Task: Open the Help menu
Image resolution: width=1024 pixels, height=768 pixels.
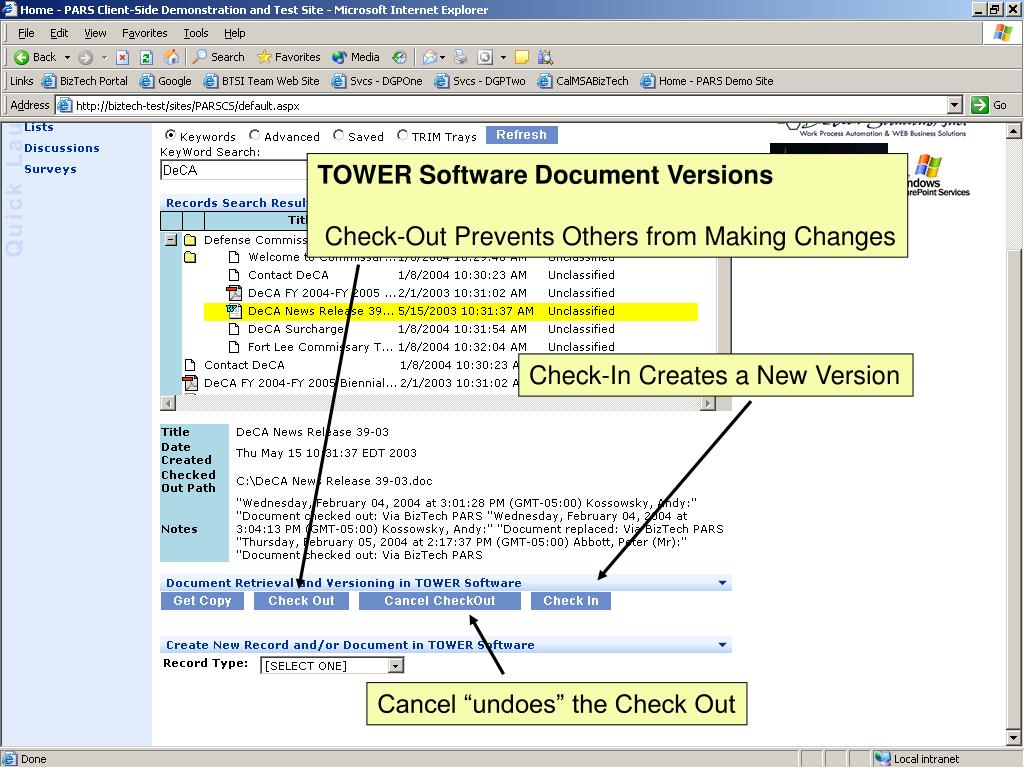Action: point(234,33)
